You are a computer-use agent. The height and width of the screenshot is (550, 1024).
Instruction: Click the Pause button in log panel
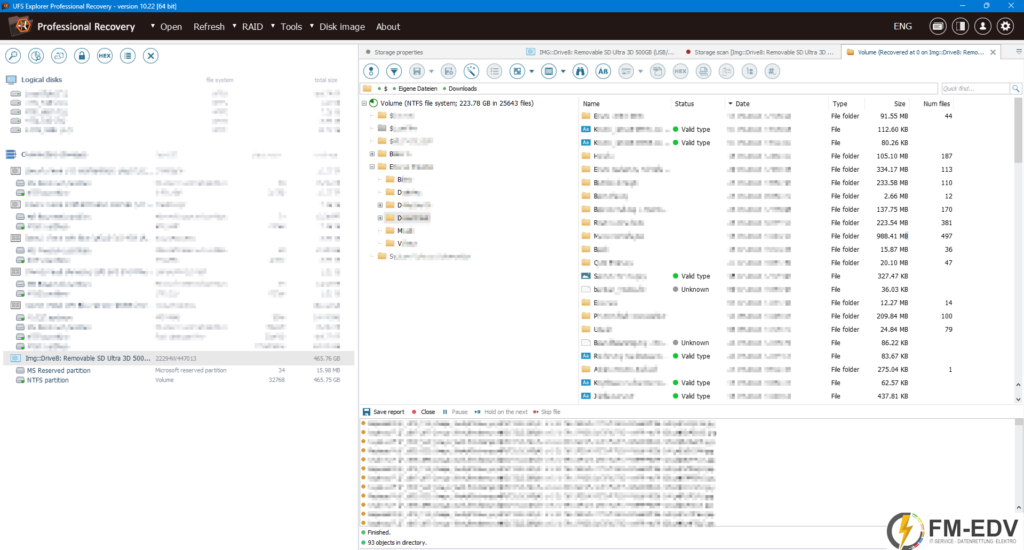point(455,412)
